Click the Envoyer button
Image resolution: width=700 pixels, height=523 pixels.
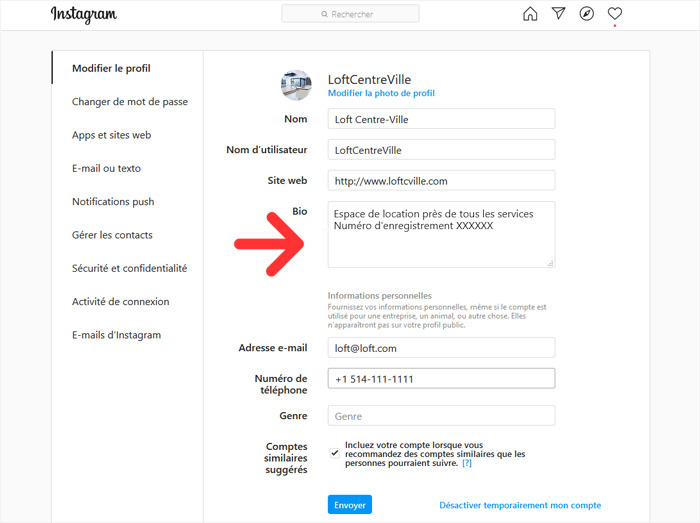pos(350,505)
